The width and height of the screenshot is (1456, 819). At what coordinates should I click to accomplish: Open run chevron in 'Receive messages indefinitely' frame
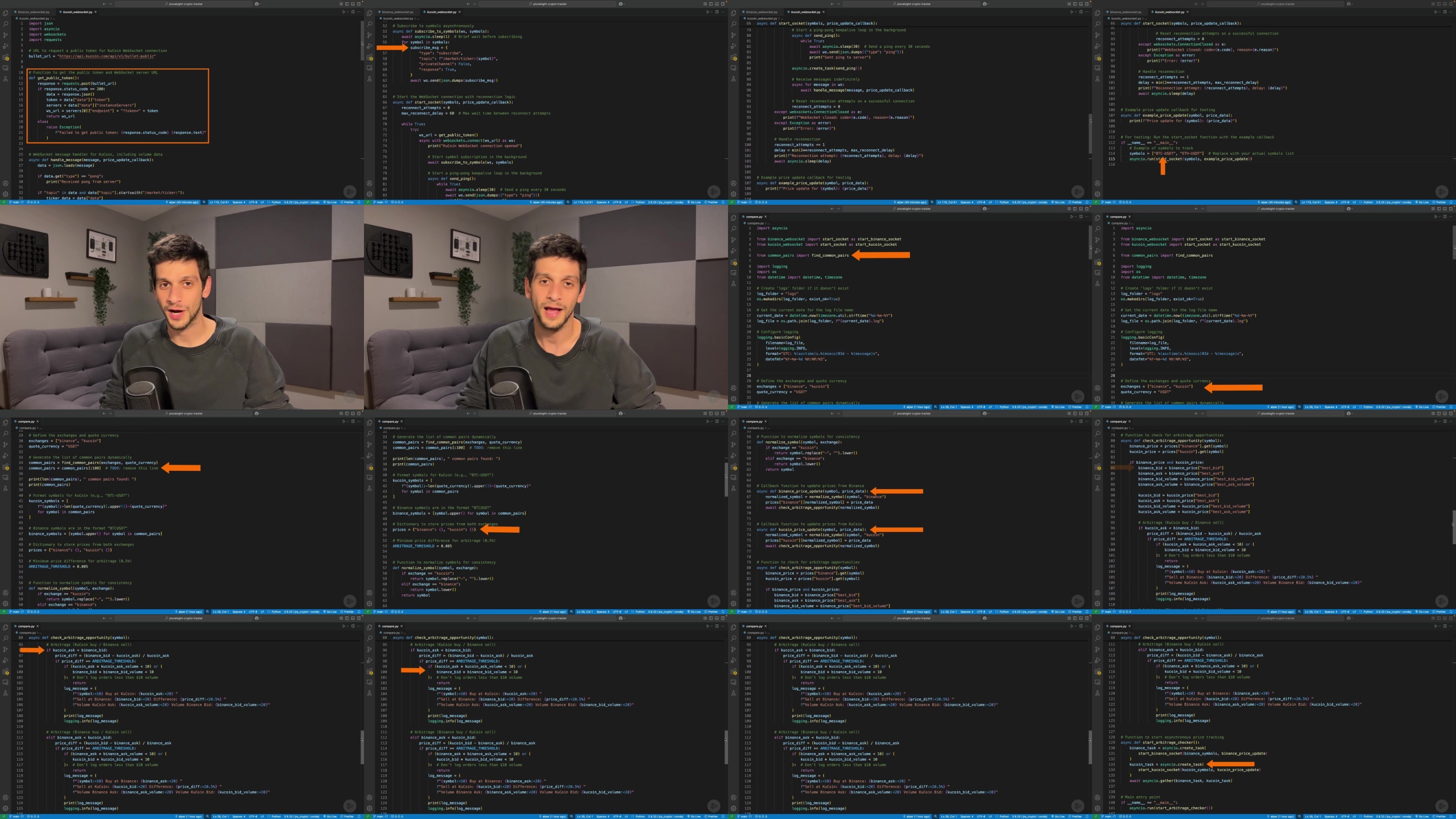1076,12
